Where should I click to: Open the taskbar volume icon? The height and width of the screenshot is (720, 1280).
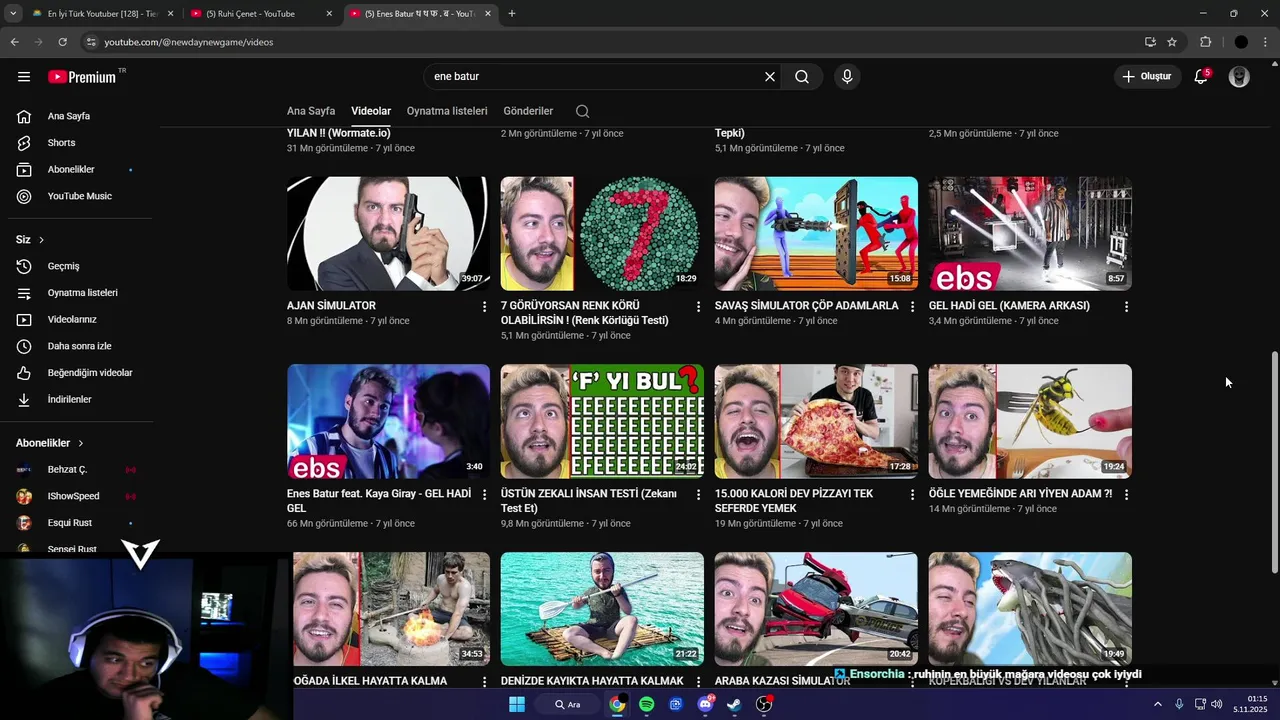(x=1216, y=704)
